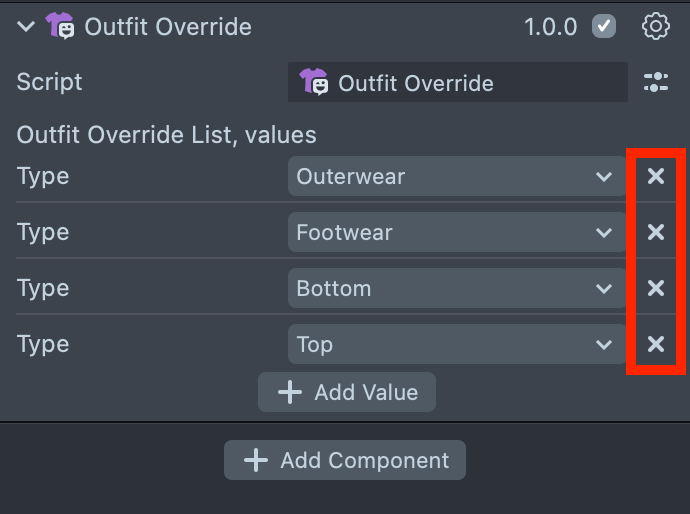Click the script picker sliders icon

pos(656,83)
